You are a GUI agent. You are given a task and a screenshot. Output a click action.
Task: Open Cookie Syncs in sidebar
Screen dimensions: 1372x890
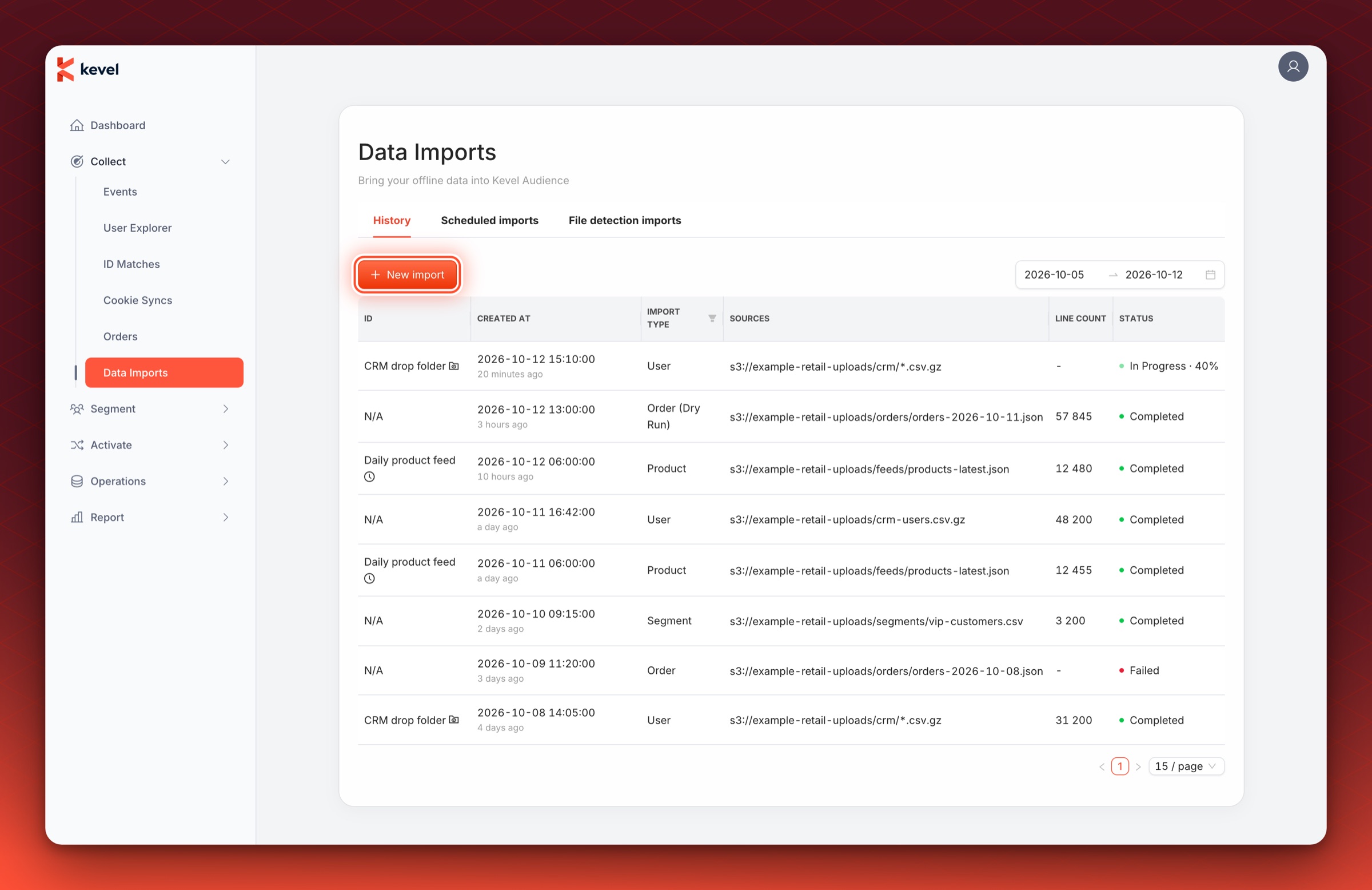tap(138, 300)
